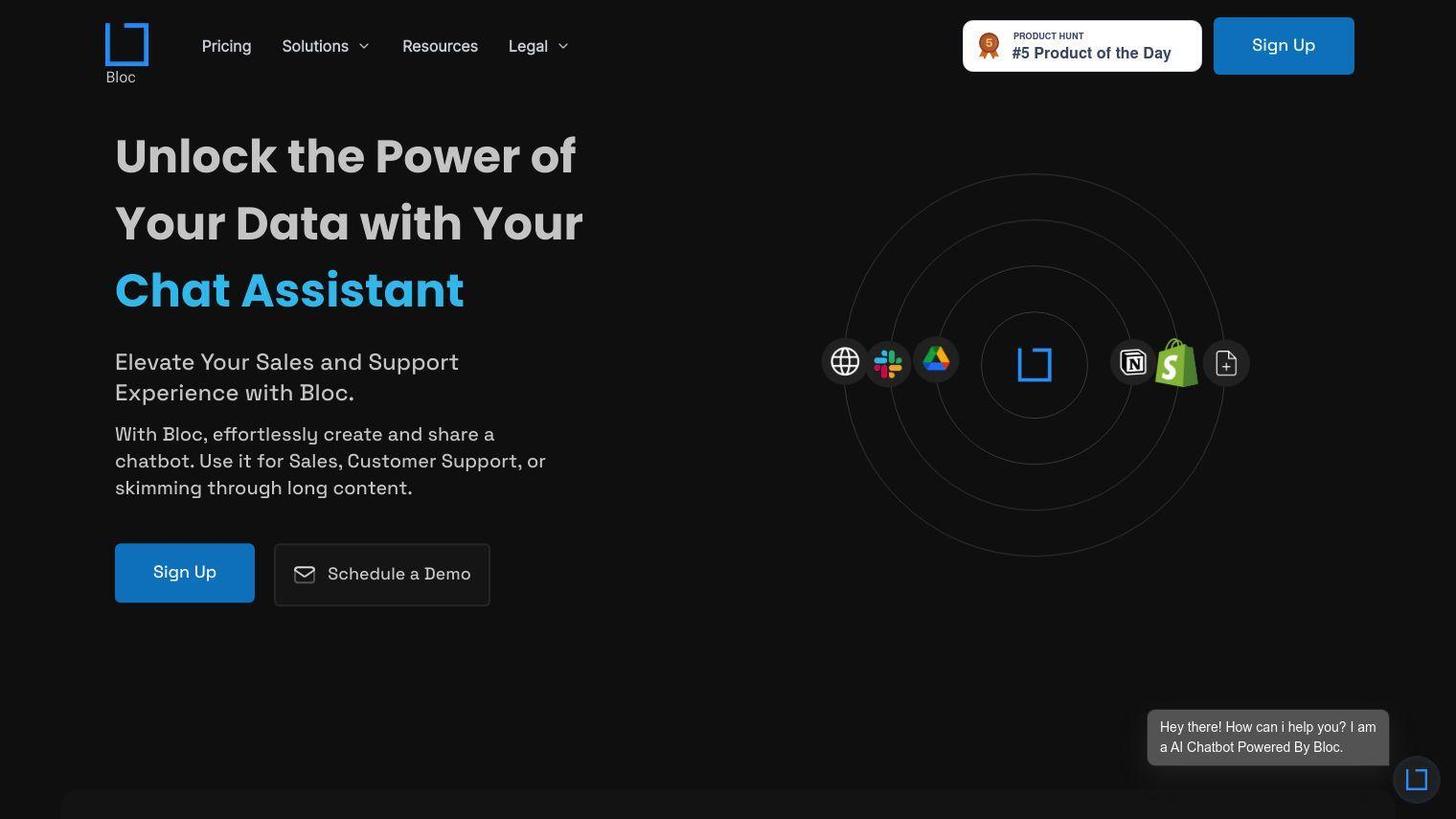This screenshot has width=1456, height=819.
Task: Click the 'Unlock the Power of' heading
Action: (345, 156)
